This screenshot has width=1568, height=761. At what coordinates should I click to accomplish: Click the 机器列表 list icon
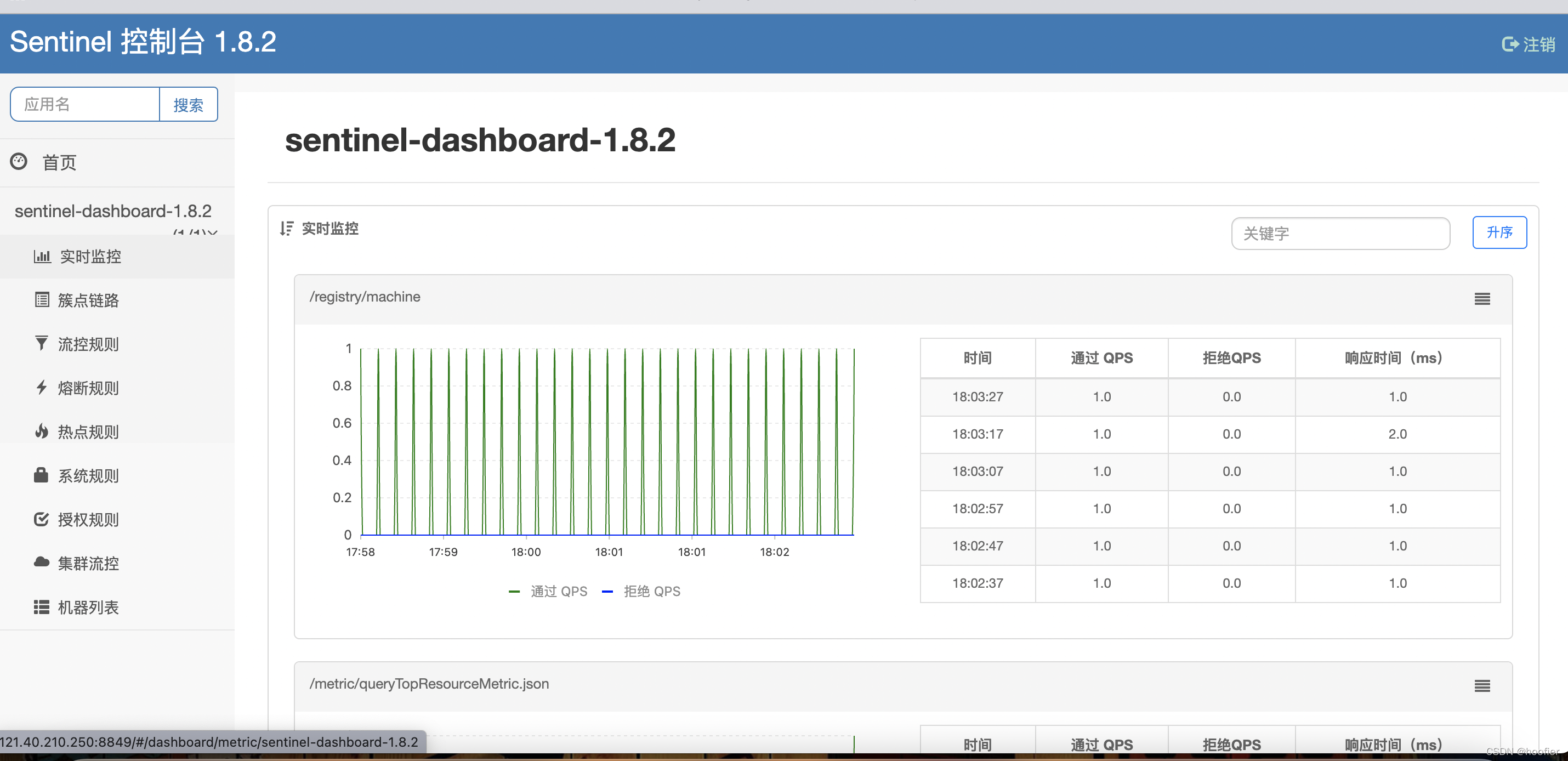(41, 607)
